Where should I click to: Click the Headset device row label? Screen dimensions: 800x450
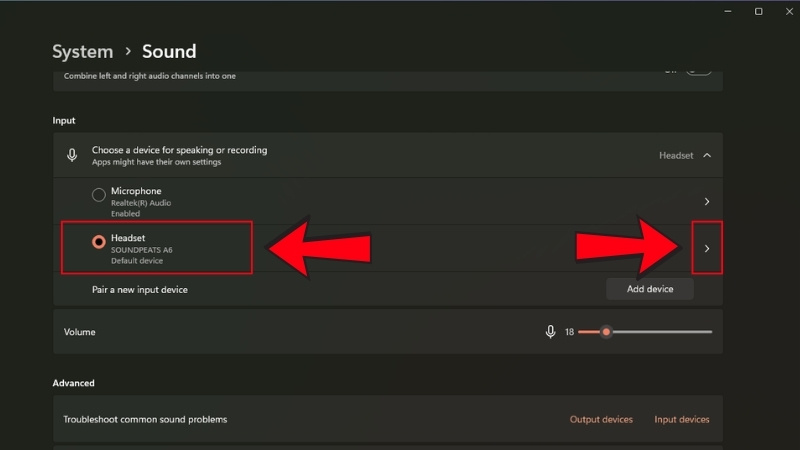(x=128, y=237)
